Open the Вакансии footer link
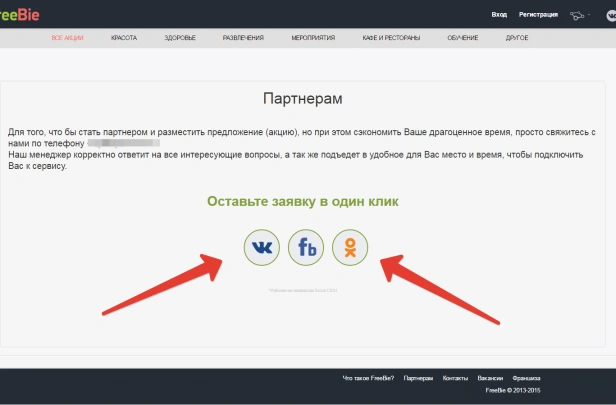 tap(490, 378)
